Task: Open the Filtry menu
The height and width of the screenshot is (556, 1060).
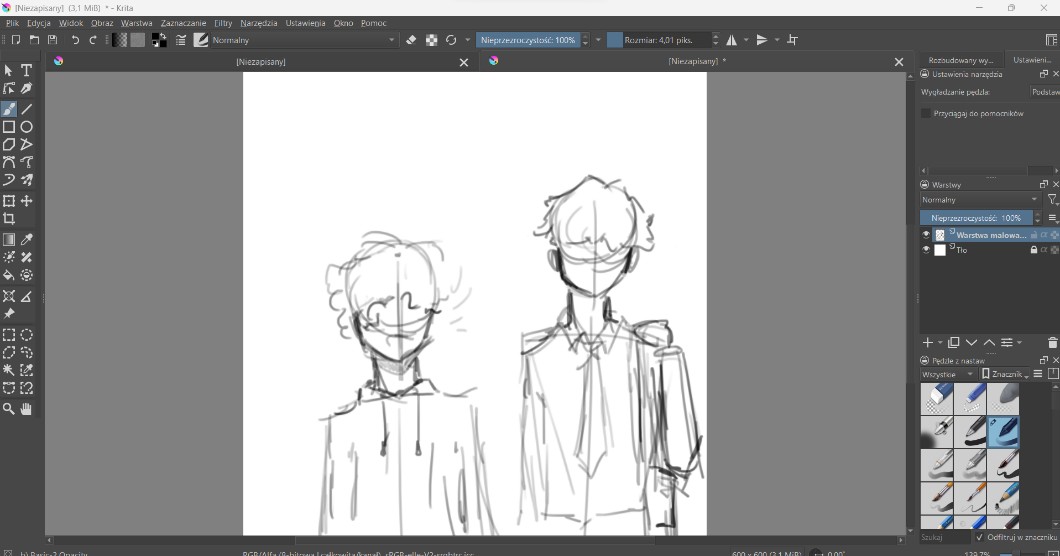Action: [223, 23]
